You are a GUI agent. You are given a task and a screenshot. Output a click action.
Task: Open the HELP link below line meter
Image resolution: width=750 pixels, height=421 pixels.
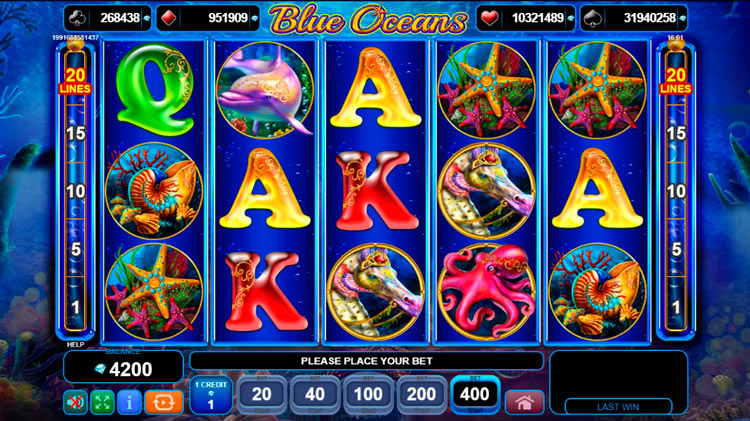75,344
